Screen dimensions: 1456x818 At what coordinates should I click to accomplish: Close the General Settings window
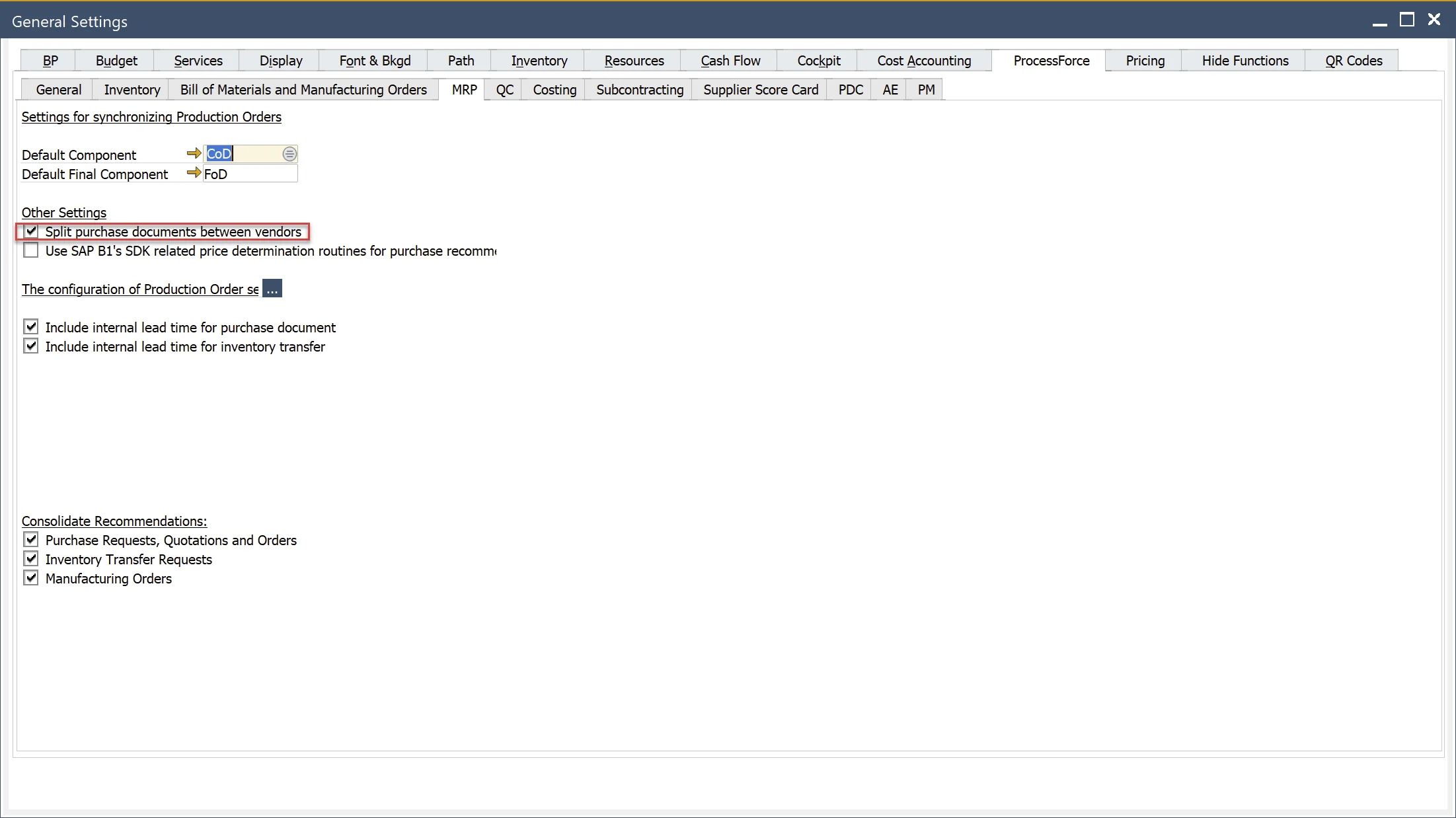point(1434,20)
